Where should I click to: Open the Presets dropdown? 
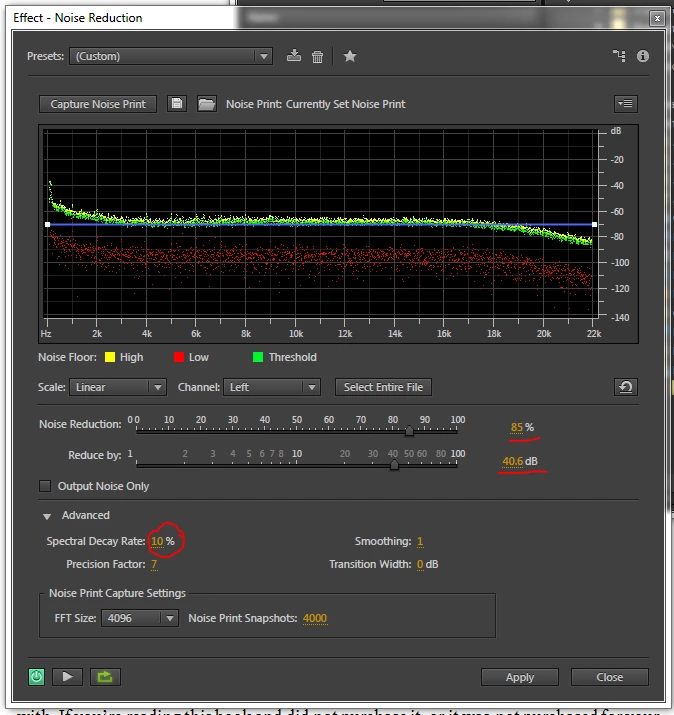click(x=171, y=56)
